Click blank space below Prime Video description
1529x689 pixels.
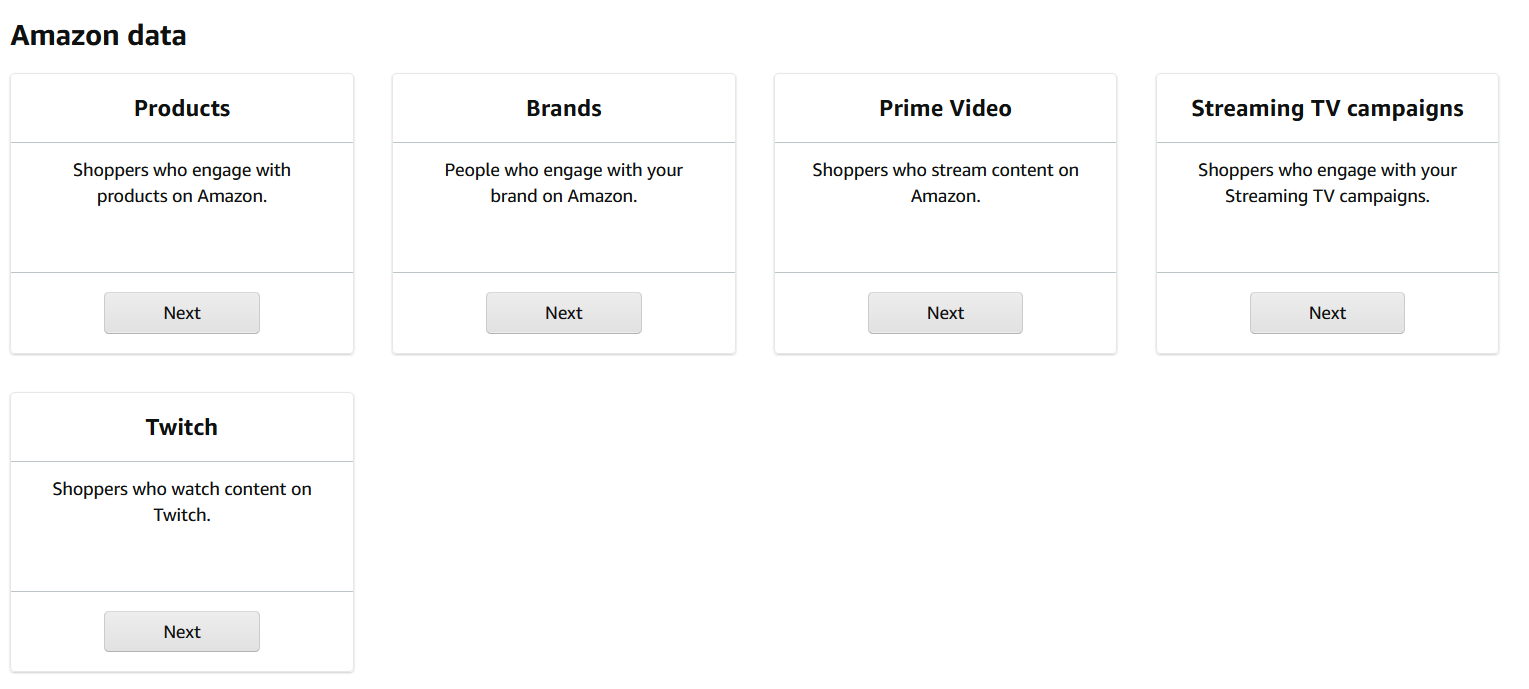tap(945, 240)
